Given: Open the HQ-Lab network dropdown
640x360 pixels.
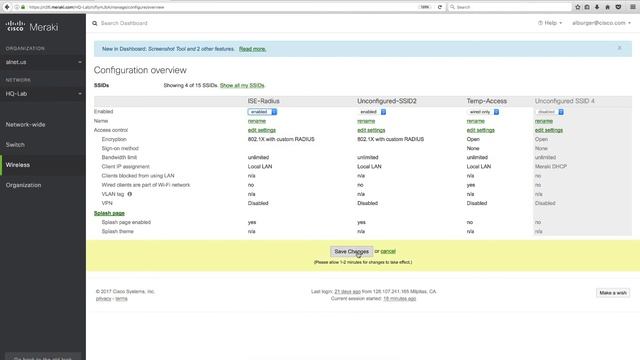Looking at the screenshot, I should (43, 94).
